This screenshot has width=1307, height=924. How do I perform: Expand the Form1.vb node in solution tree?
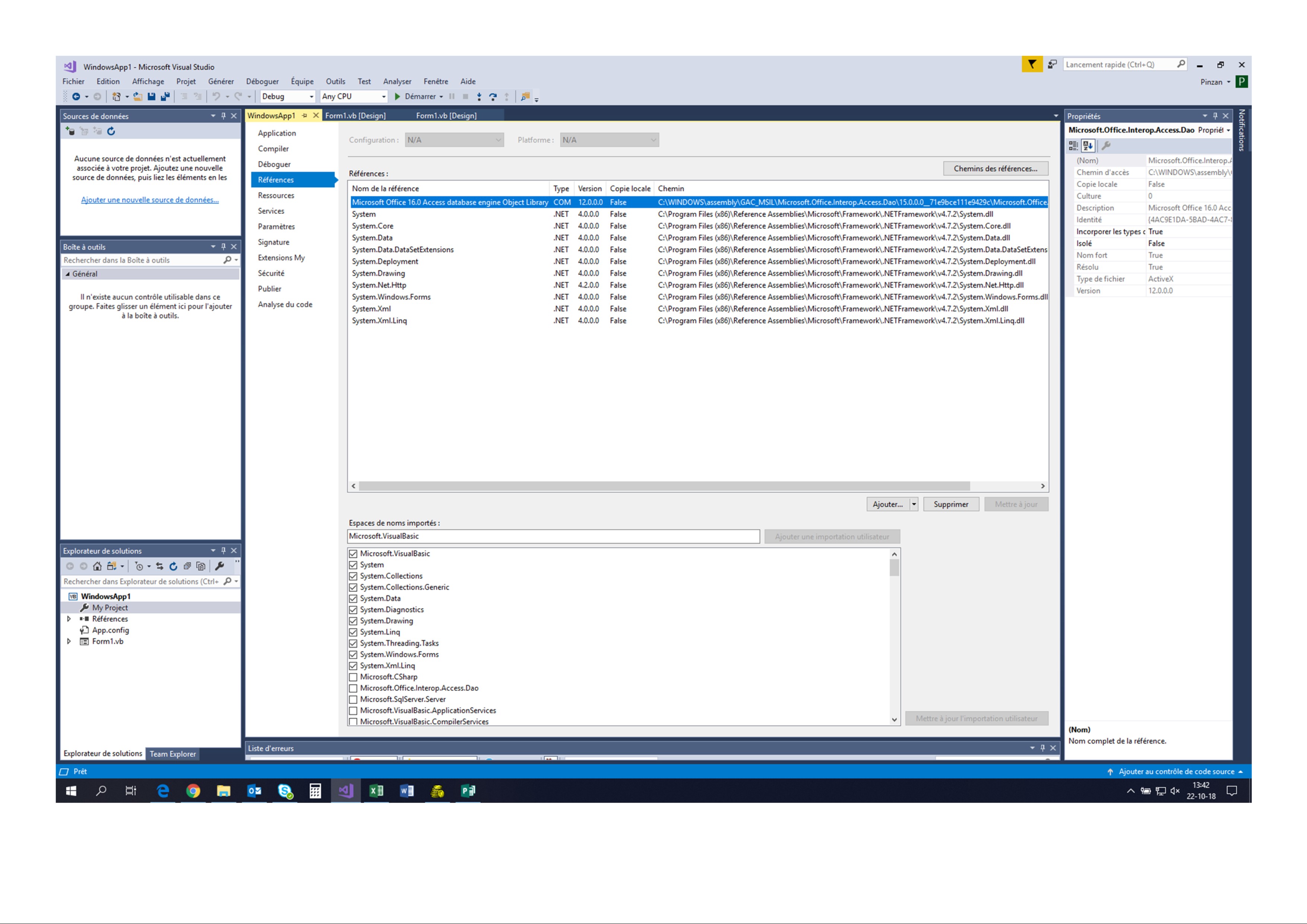pos(69,642)
